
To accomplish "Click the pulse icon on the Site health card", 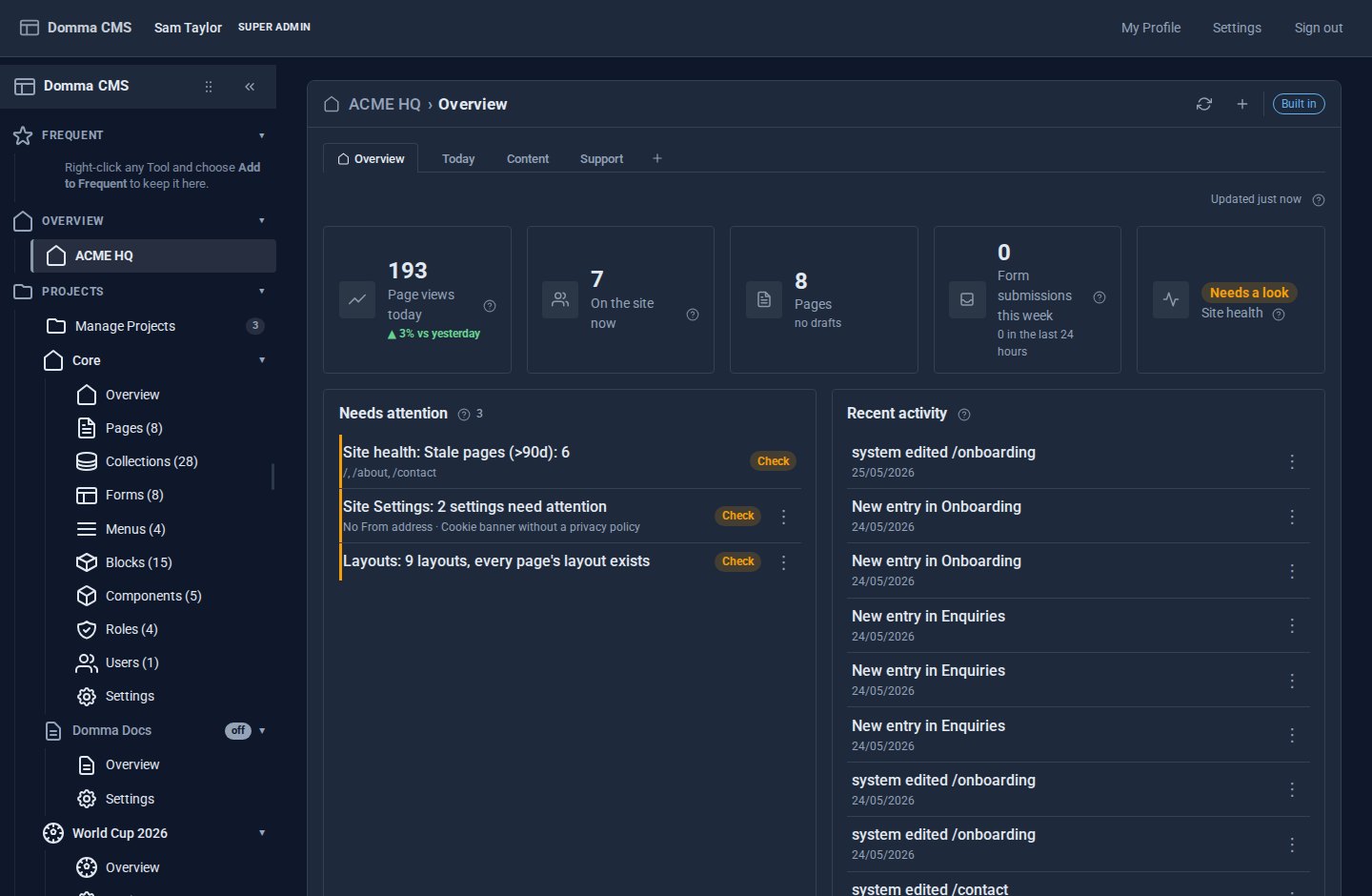I will coord(1171,299).
